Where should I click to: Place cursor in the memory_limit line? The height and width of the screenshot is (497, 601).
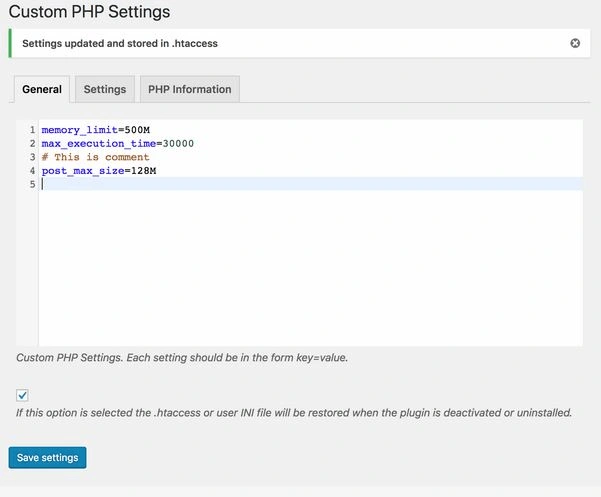(95, 130)
